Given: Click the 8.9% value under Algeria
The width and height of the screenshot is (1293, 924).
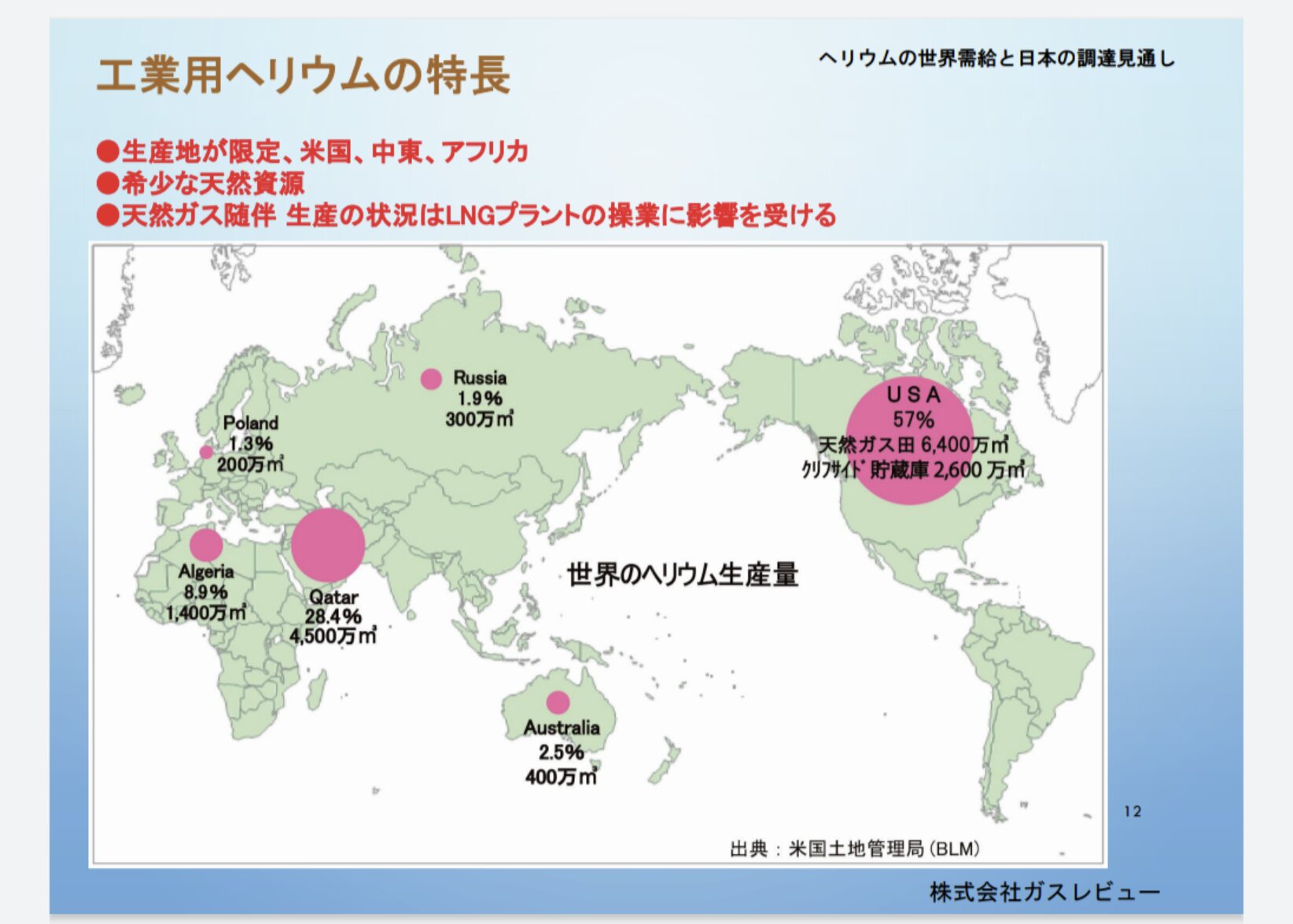Looking at the screenshot, I should (x=206, y=592).
